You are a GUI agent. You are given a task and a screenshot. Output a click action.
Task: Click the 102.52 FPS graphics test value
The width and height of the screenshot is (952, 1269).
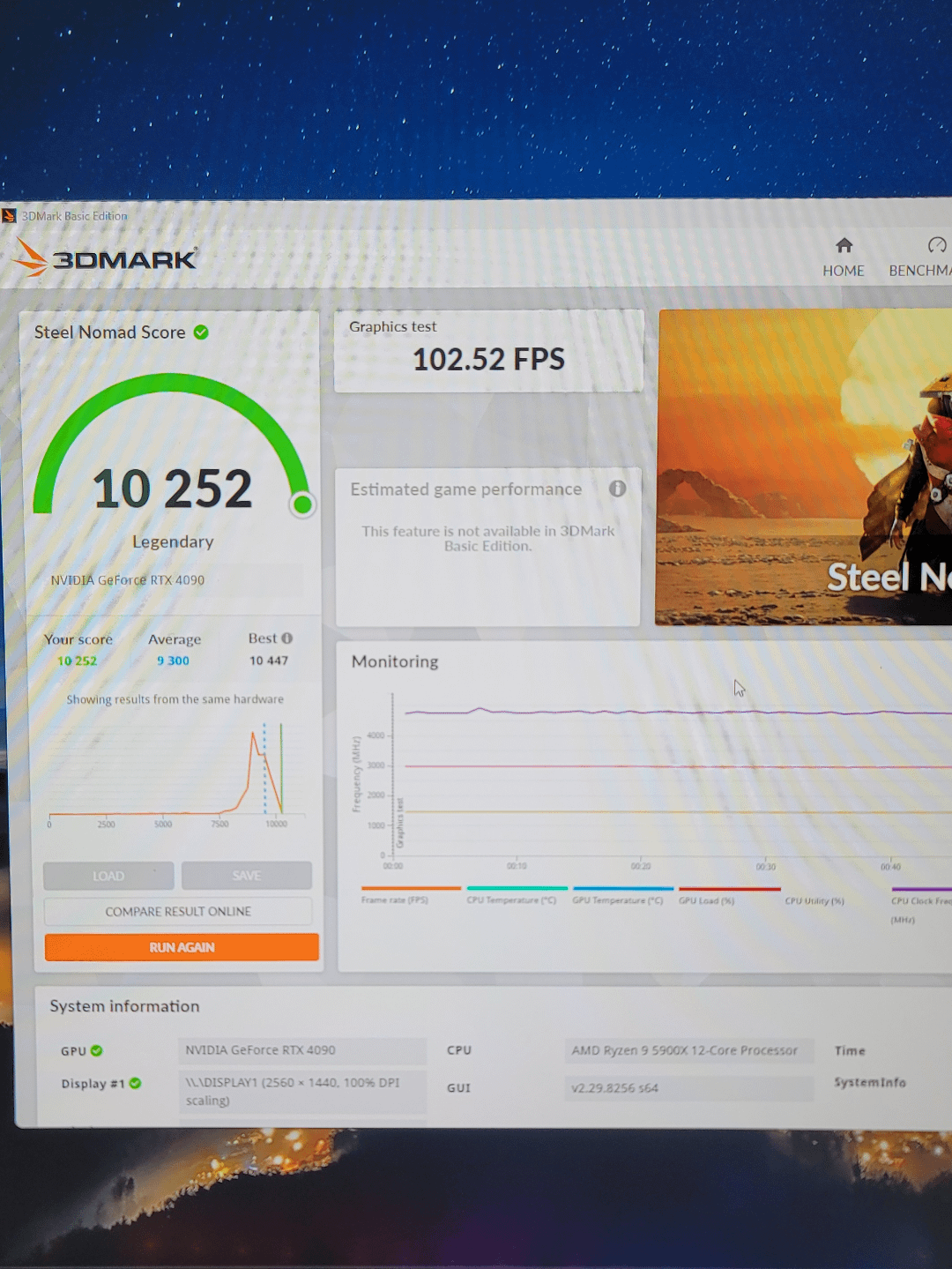pos(488,359)
